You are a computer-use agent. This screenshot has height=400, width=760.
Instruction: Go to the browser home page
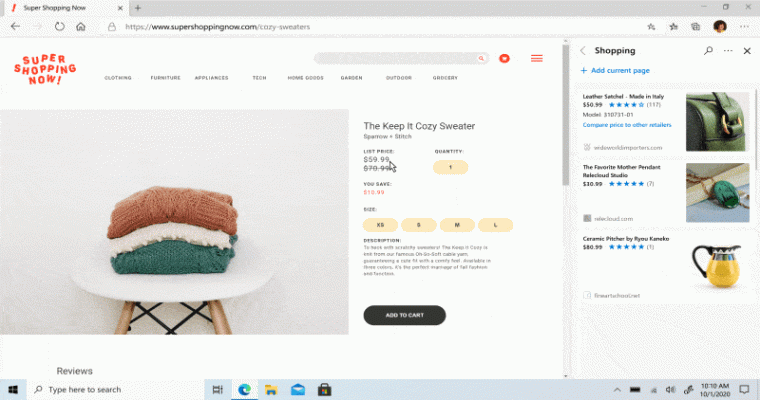(x=81, y=27)
